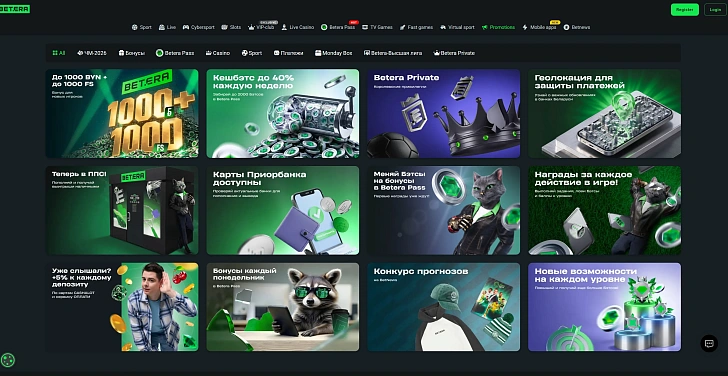Filter promotions by ЧМ-2026
This screenshot has height=376, width=728.
pyautogui.click(x=91, y=53)
